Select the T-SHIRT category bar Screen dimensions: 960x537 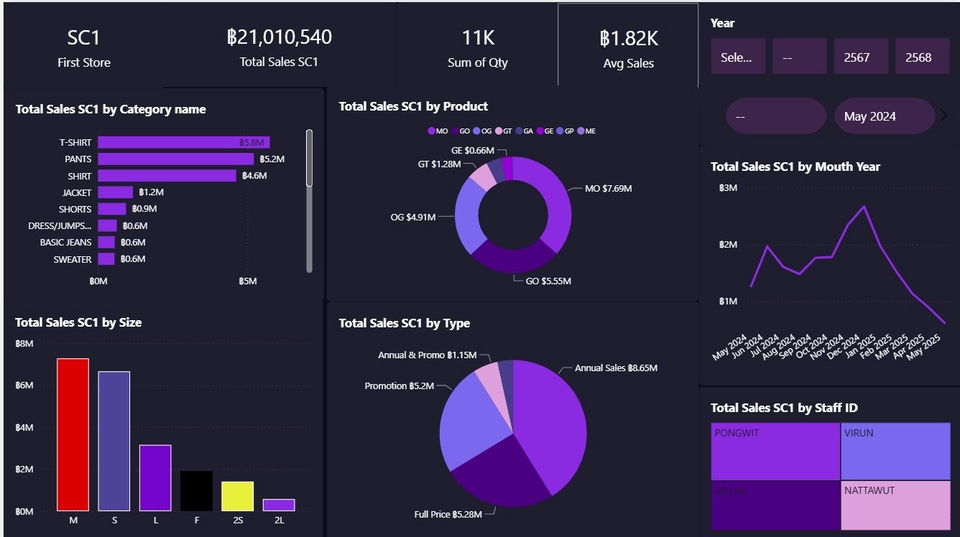pos(182,143)
